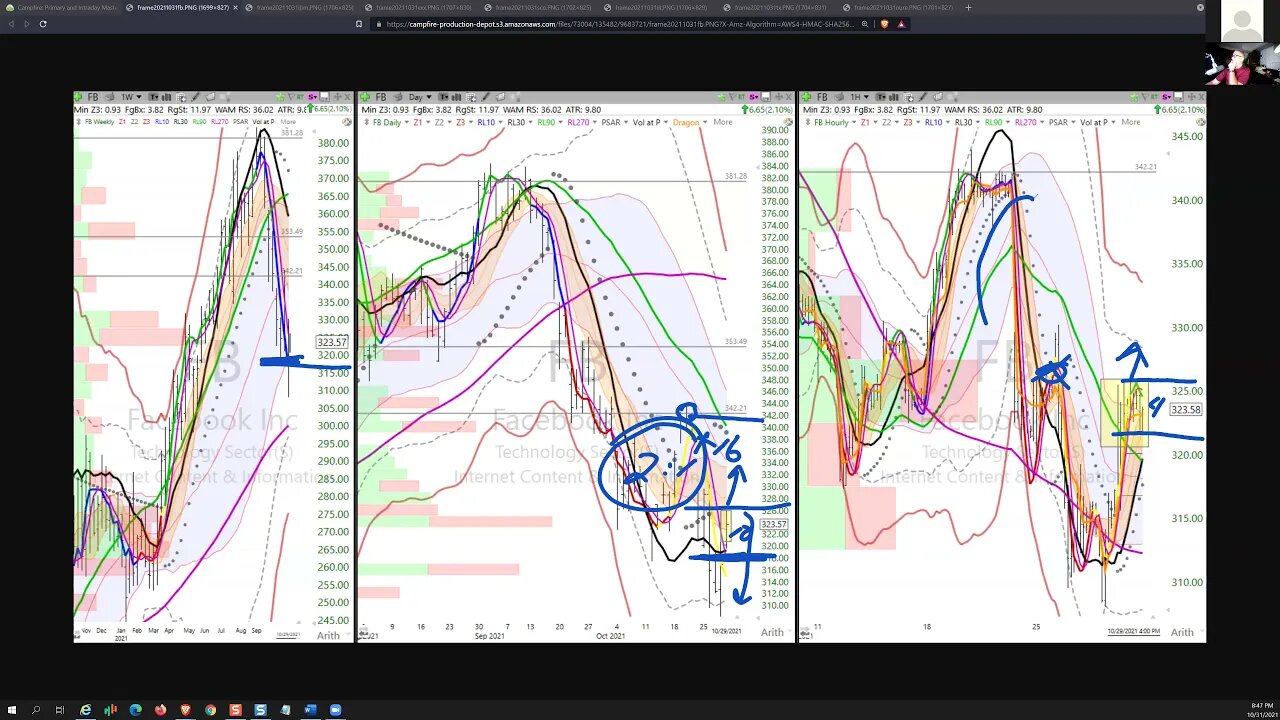Image resolution: width=1280 pixels, height=720 pixels.
Task: Click More on the daily chart indicators
Action: (x=723, y=122)
